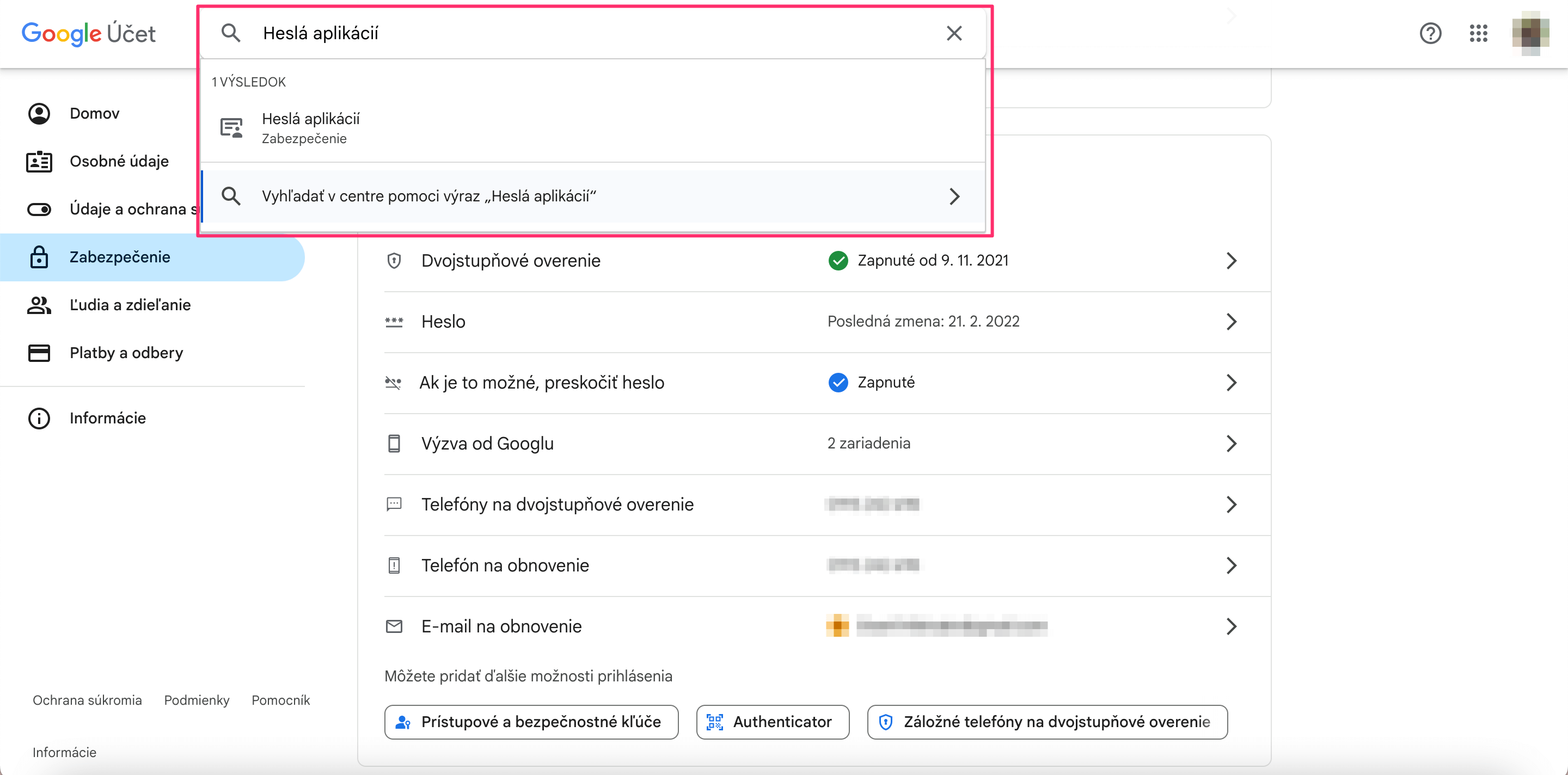The image size is (1568, 775).
Task: Click the Informácie info circle icon
Action: click(x=39, y=418)
